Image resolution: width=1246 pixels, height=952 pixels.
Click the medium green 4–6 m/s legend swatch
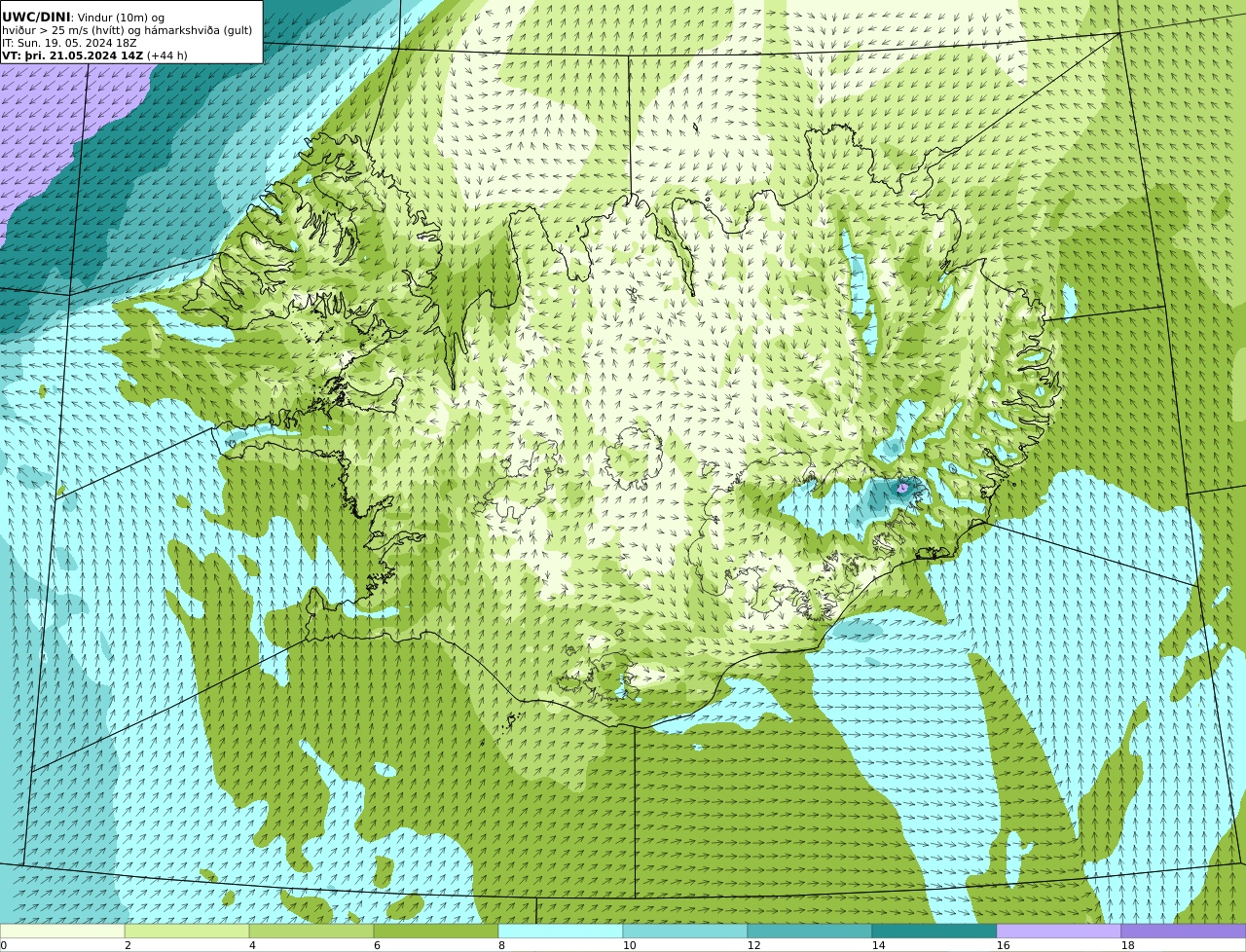pyautogui.click(x=311, y=931)
